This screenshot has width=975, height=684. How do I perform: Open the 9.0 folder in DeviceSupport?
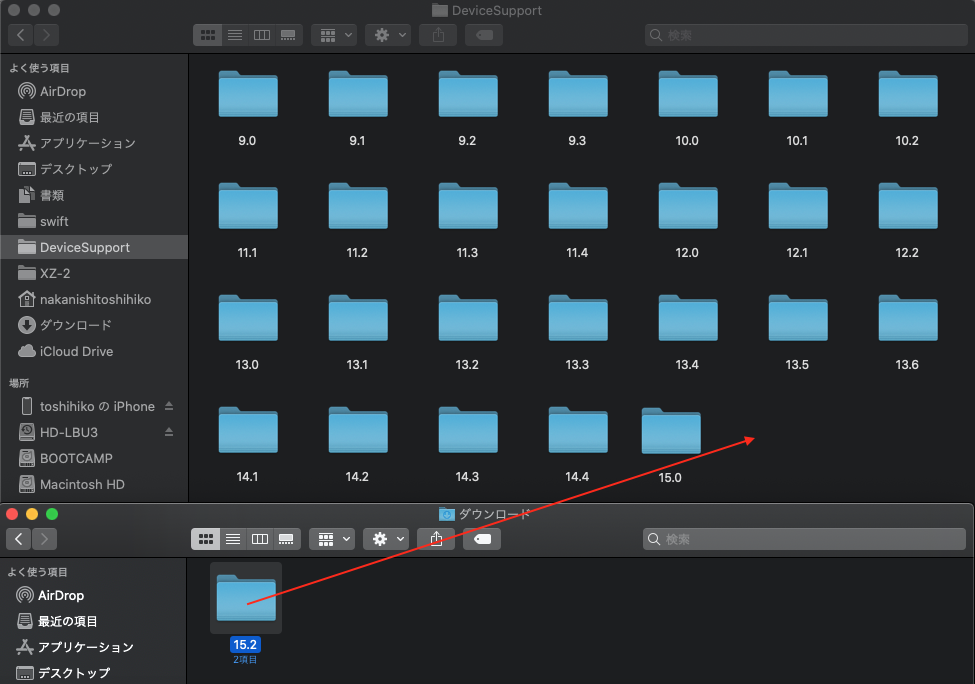click(248, 94)
